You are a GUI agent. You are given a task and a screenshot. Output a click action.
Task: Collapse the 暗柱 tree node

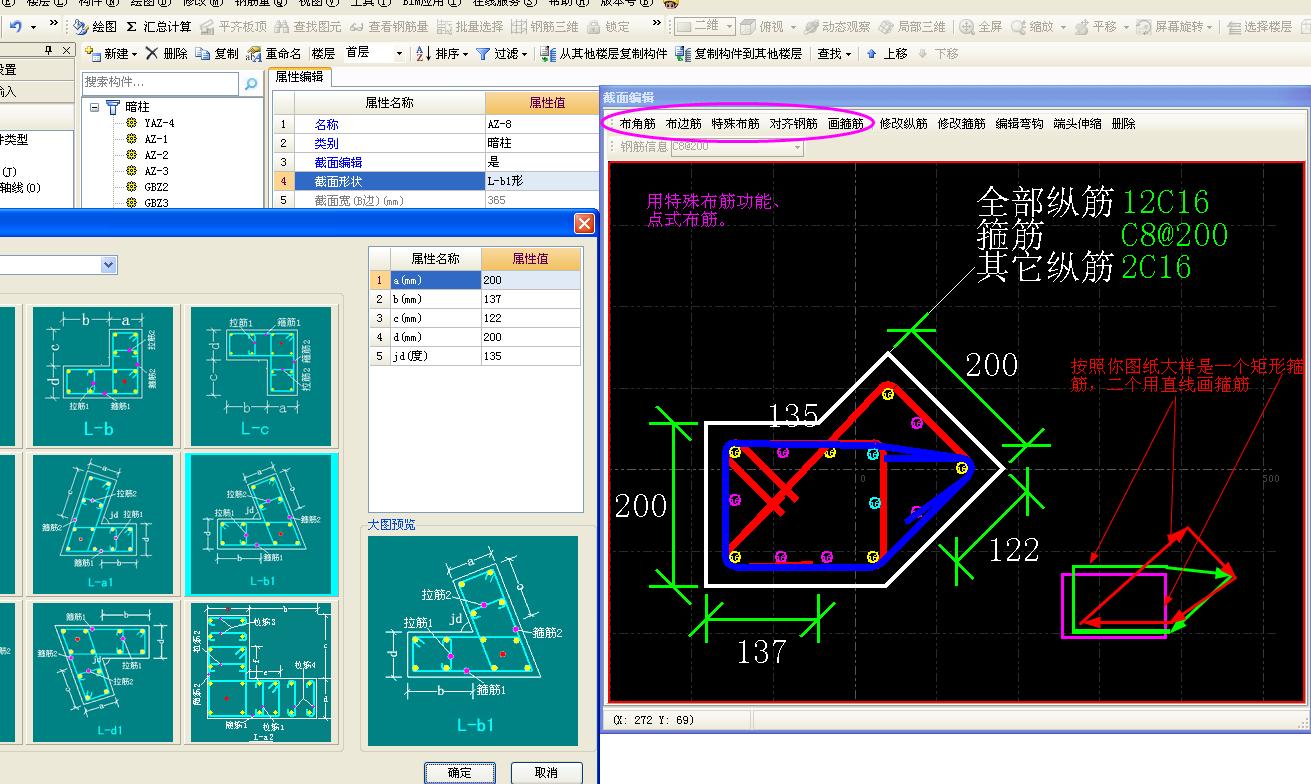point(95,107)
